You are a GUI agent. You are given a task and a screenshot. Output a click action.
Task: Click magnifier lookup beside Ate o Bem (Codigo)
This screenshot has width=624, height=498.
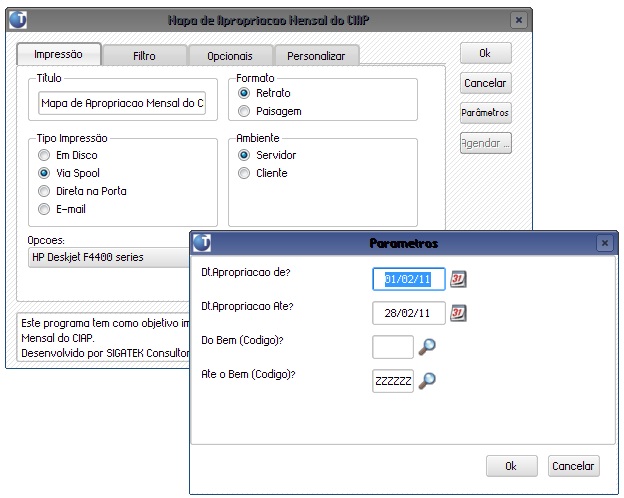[x=427, y=381]
